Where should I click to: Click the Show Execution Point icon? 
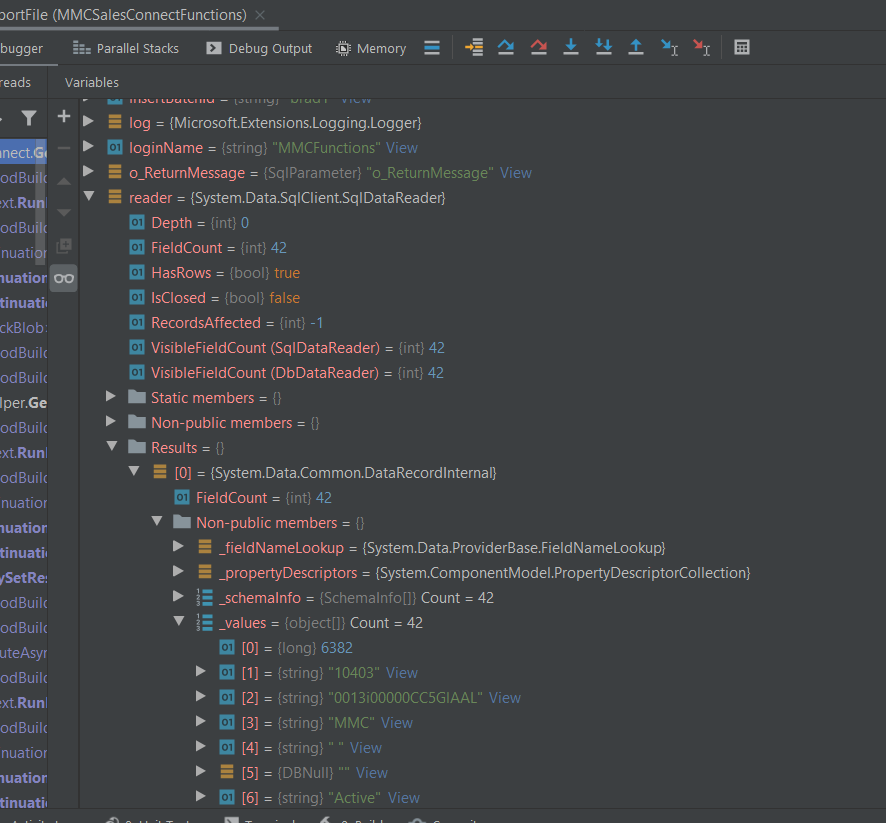click(473, 47)
